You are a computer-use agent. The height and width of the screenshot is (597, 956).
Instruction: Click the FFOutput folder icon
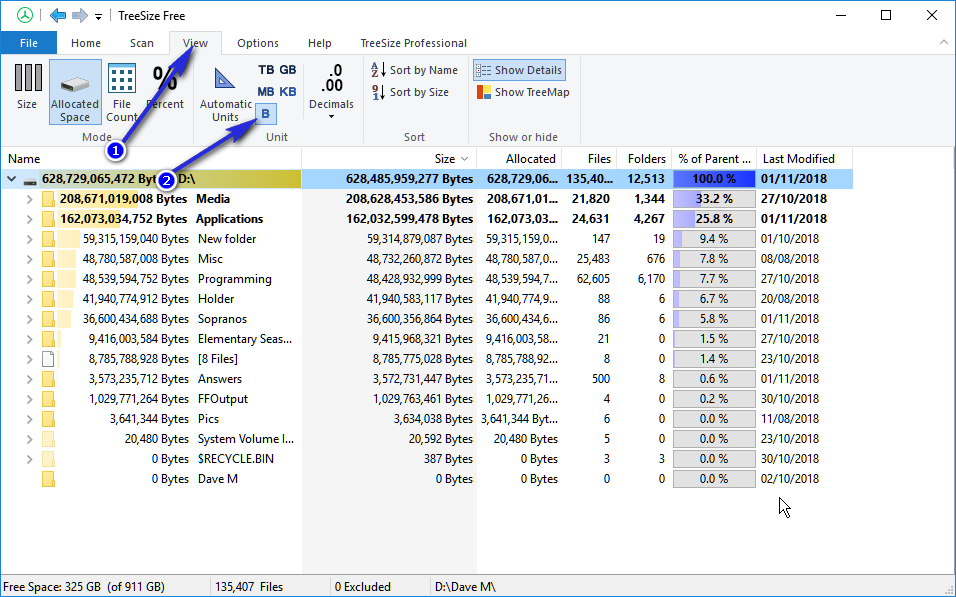pos(48,399)
